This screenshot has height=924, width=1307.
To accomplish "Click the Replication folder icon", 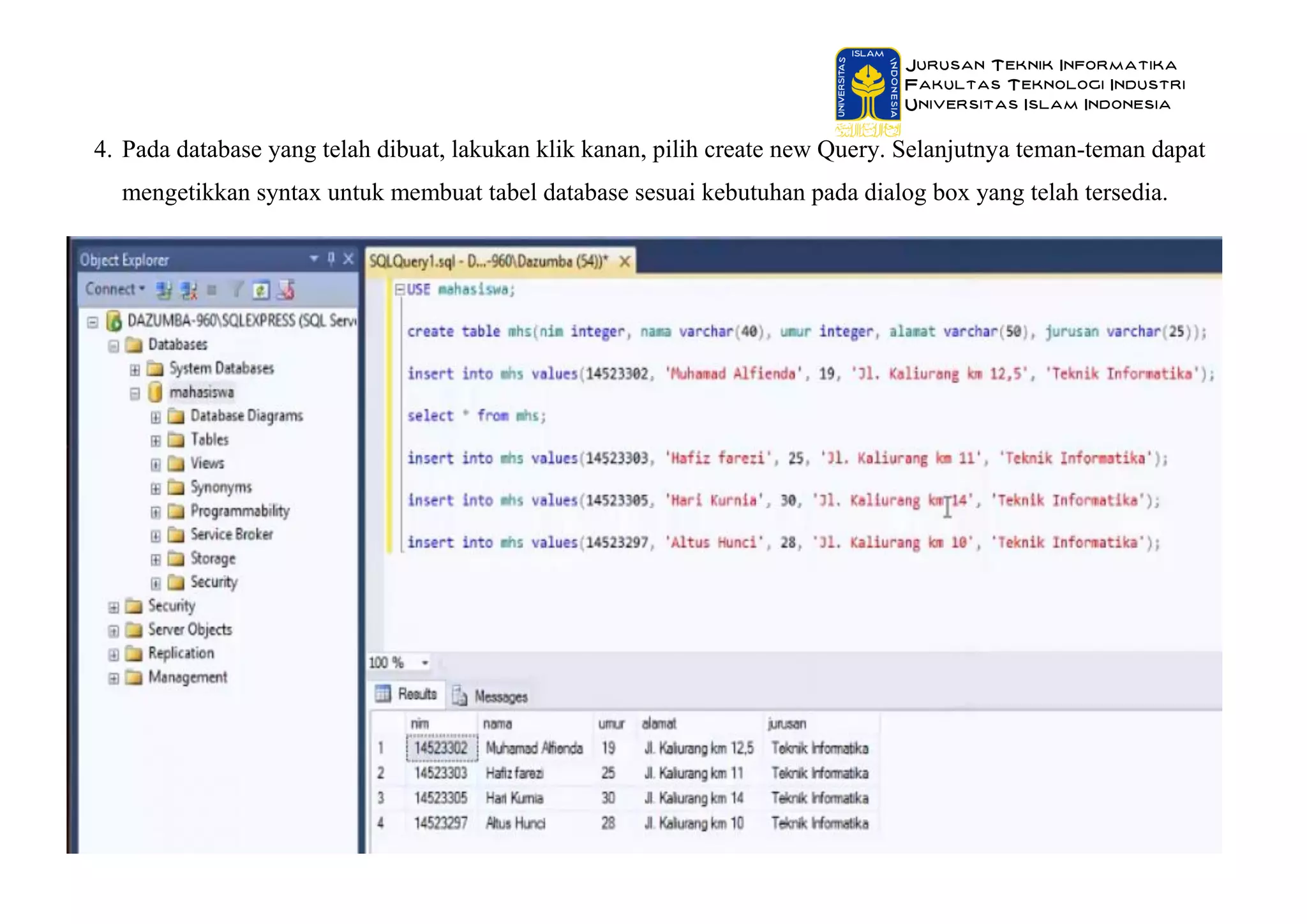I will tap(134, 654).
